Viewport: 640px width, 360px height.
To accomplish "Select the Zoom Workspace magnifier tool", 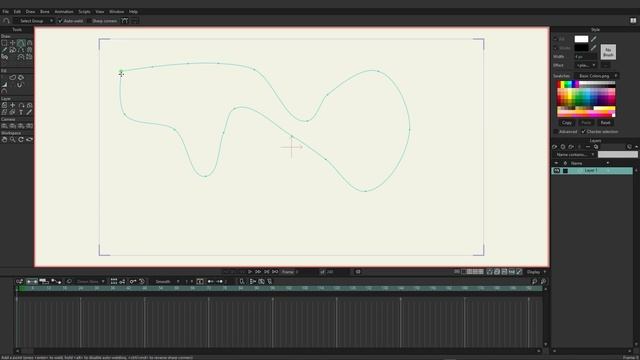I will click(x=13, y=140).
